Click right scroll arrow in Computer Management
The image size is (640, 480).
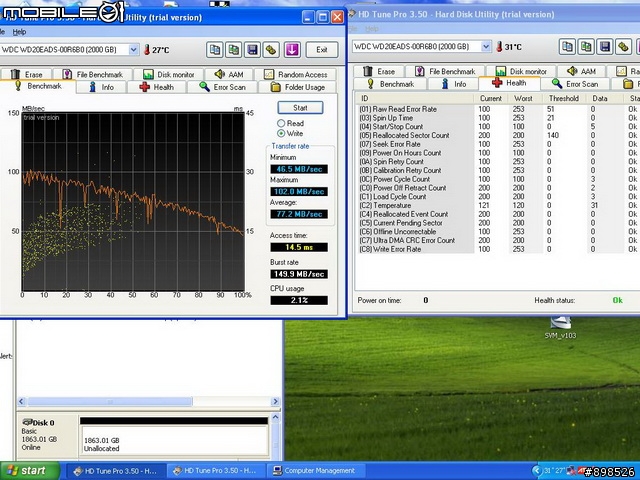click(x=276, y=402)
